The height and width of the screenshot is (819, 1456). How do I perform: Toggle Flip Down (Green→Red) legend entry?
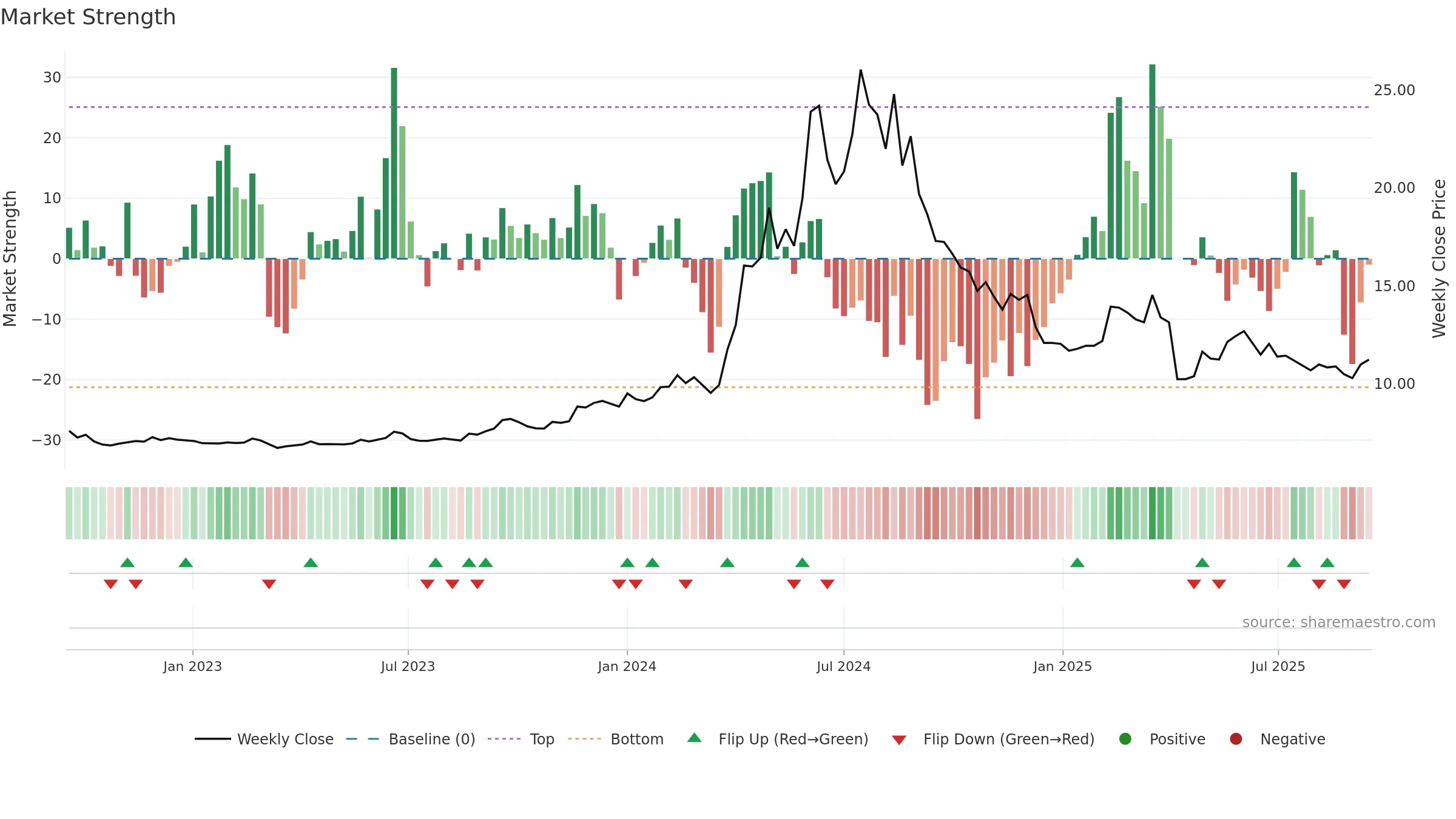(x=993, y=739)
